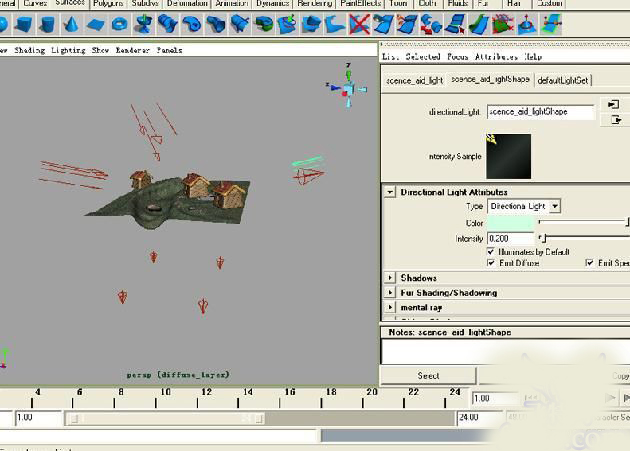630x451 pixels.
Task: Click the go to output connection icon
Action: (x=615, y=119)
